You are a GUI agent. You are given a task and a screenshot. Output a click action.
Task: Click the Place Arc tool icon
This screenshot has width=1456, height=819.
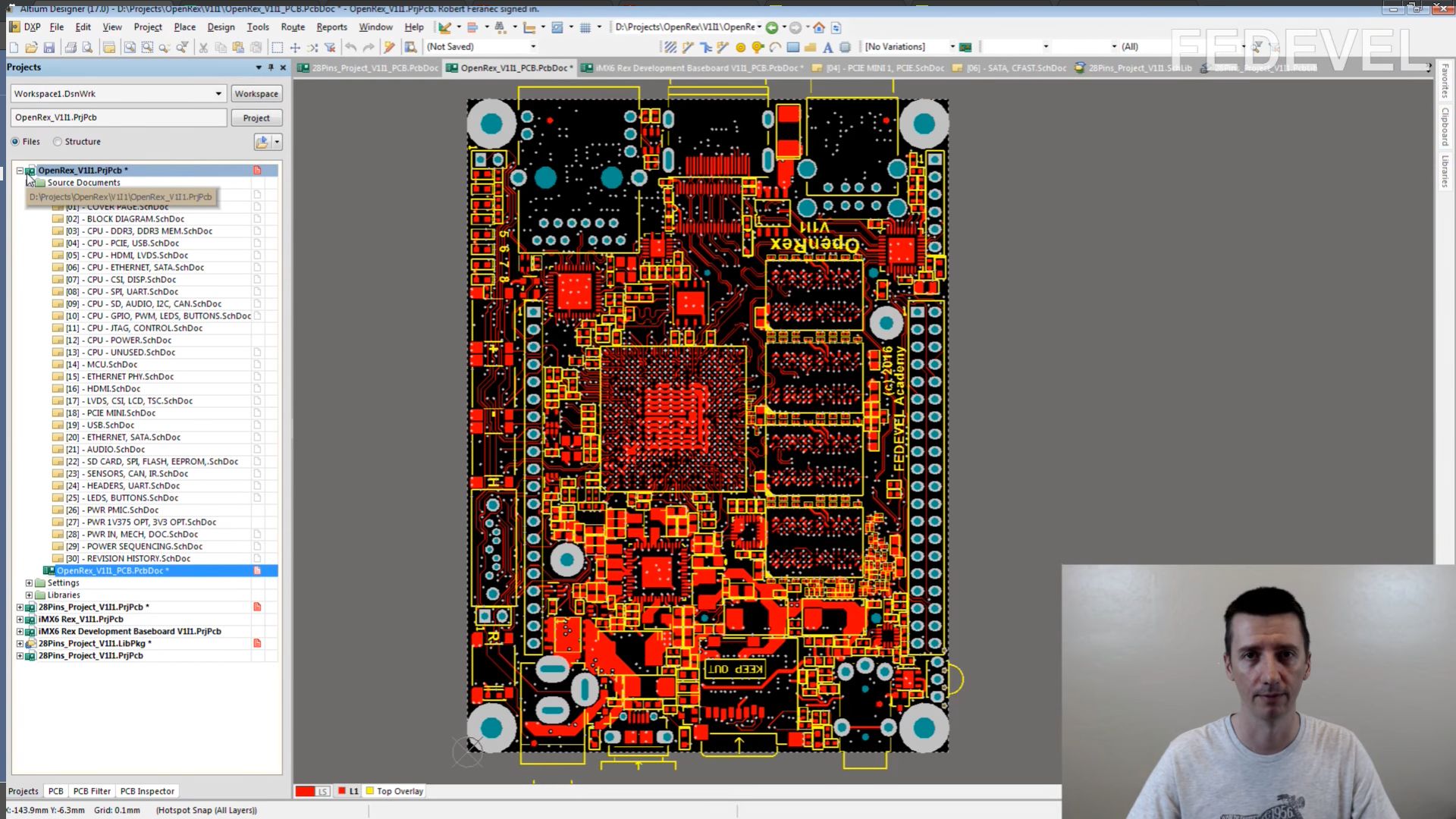pos(775,47)
